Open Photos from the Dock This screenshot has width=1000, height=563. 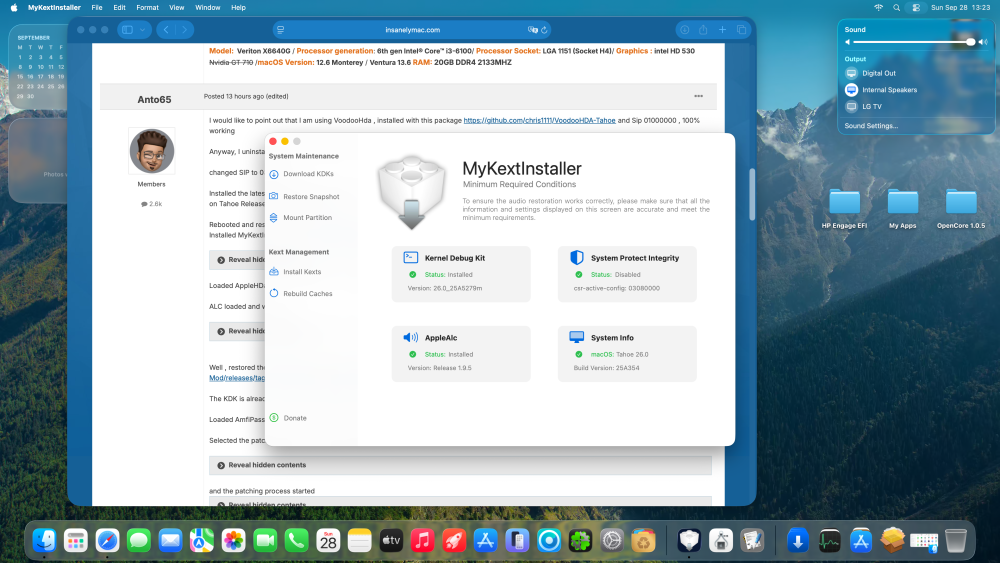click(x=233, y=541)
